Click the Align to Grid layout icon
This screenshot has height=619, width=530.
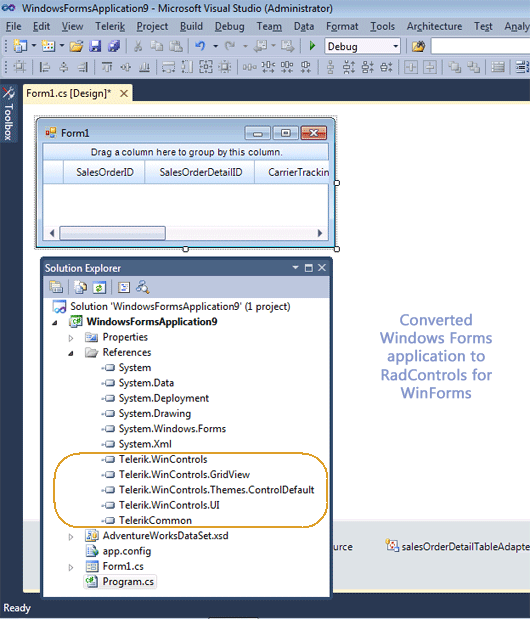20,67
